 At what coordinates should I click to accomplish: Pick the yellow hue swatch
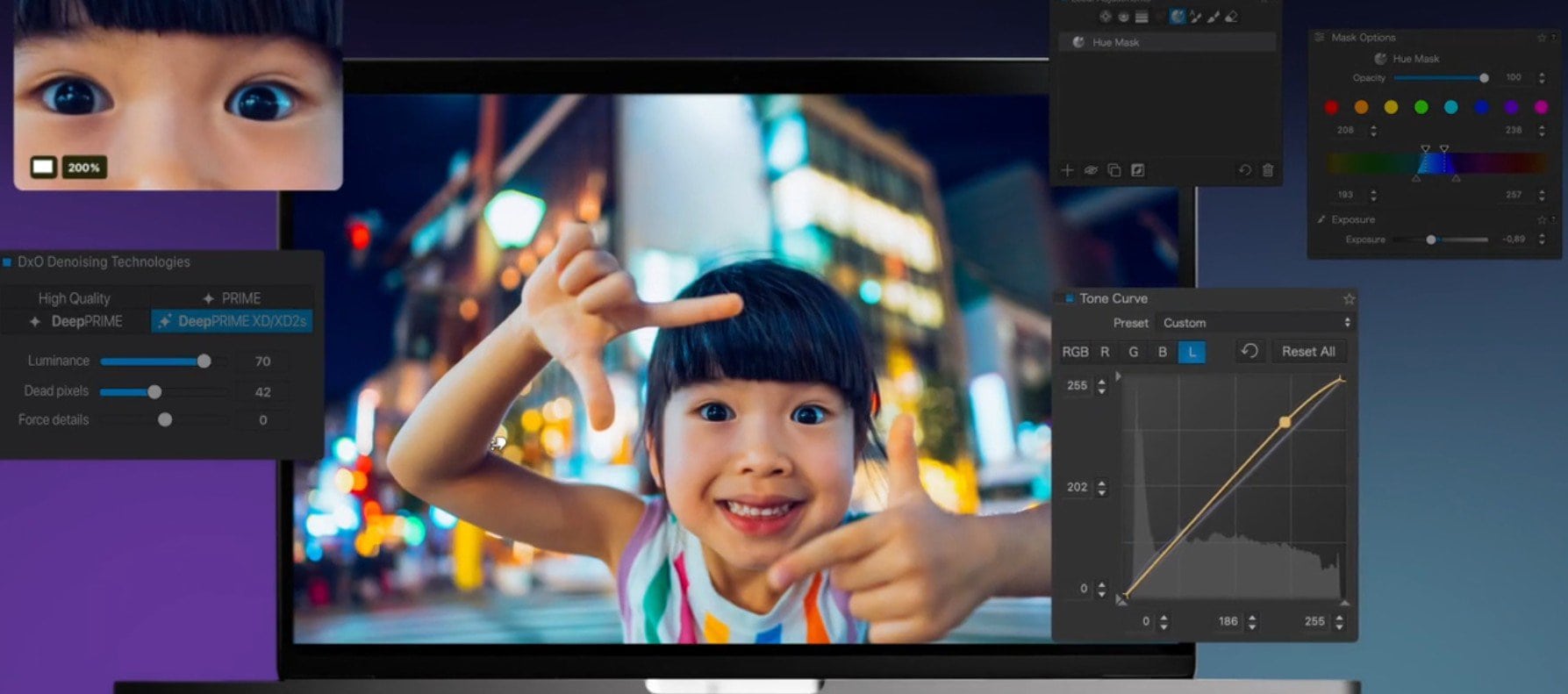coord(1391,107)
